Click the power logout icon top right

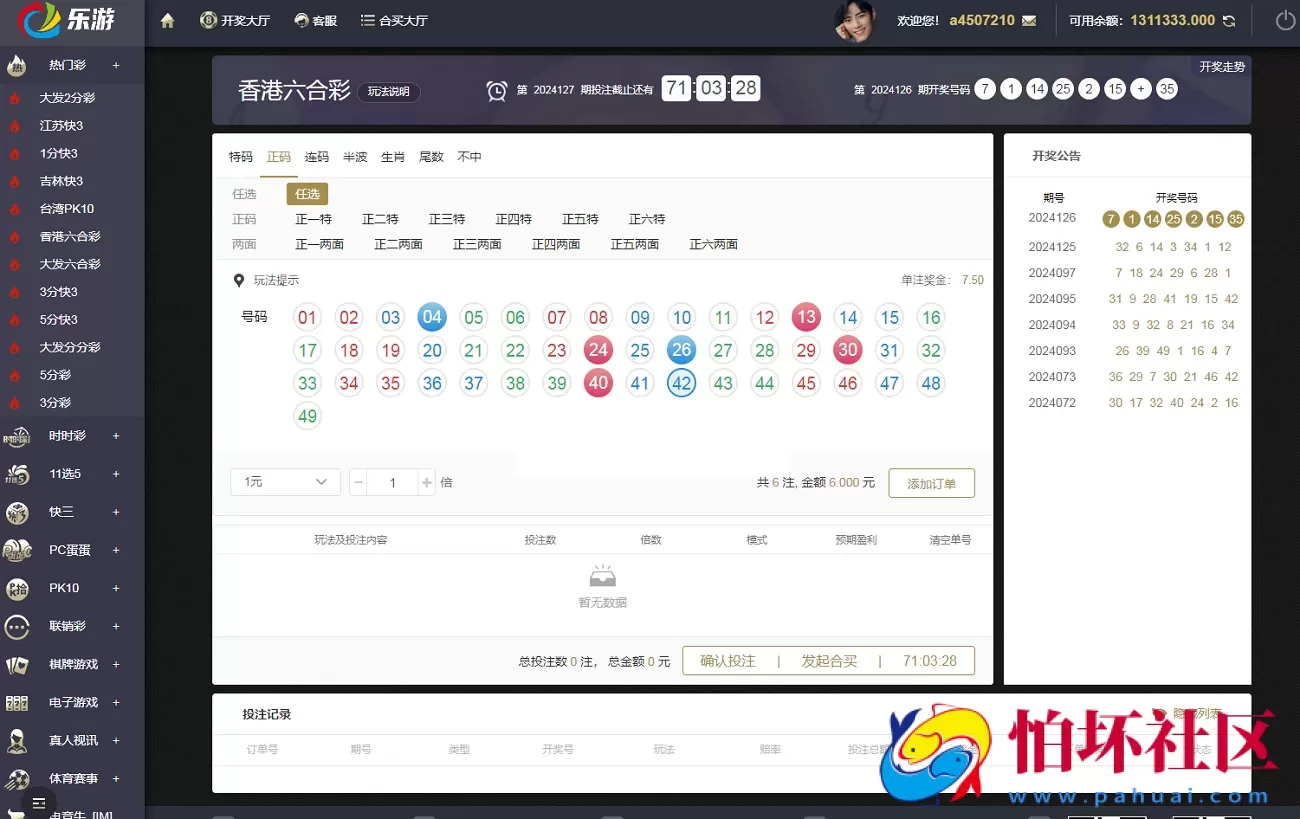(1281, 19)
